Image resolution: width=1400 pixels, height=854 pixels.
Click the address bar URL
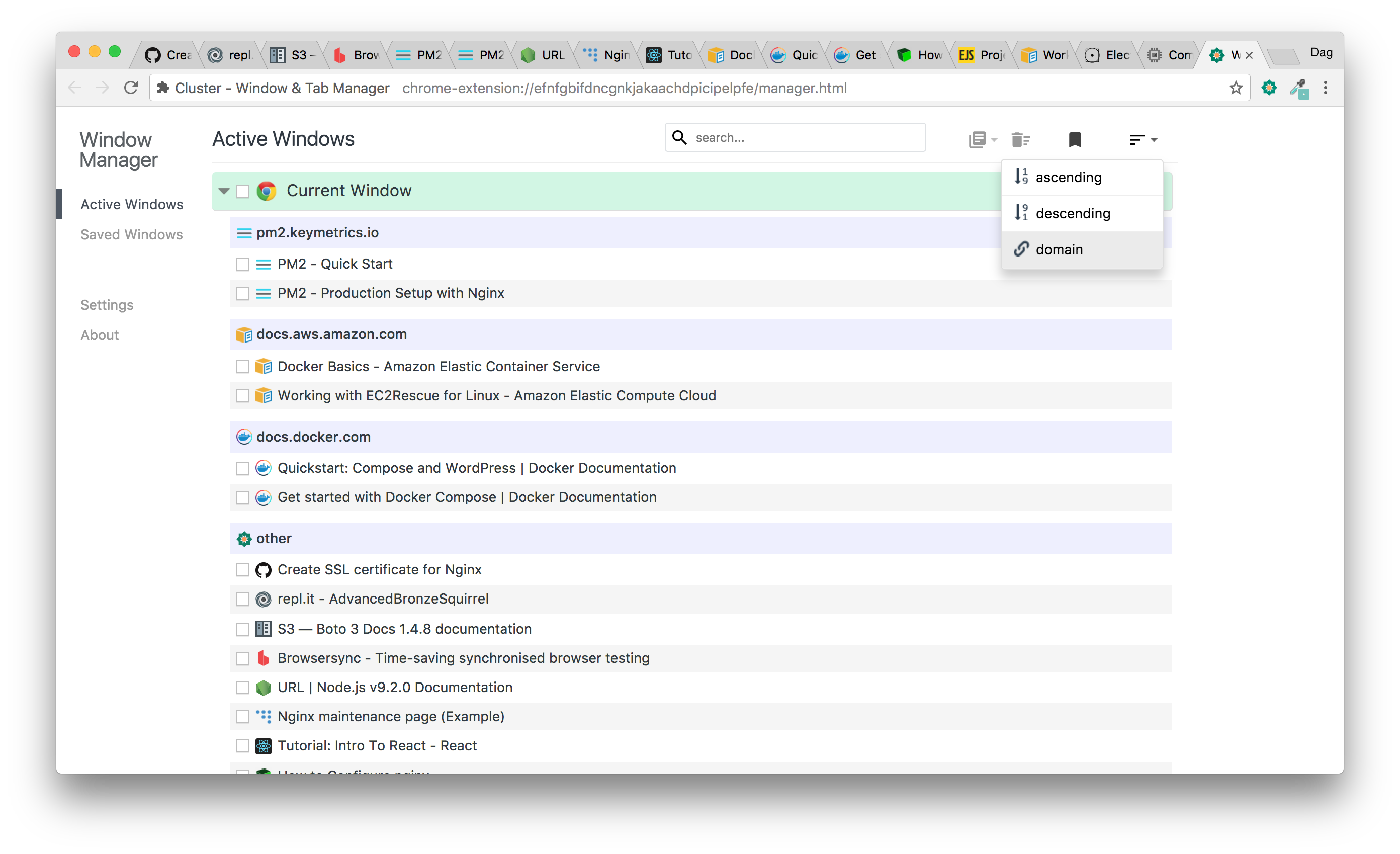coord(625,88)
